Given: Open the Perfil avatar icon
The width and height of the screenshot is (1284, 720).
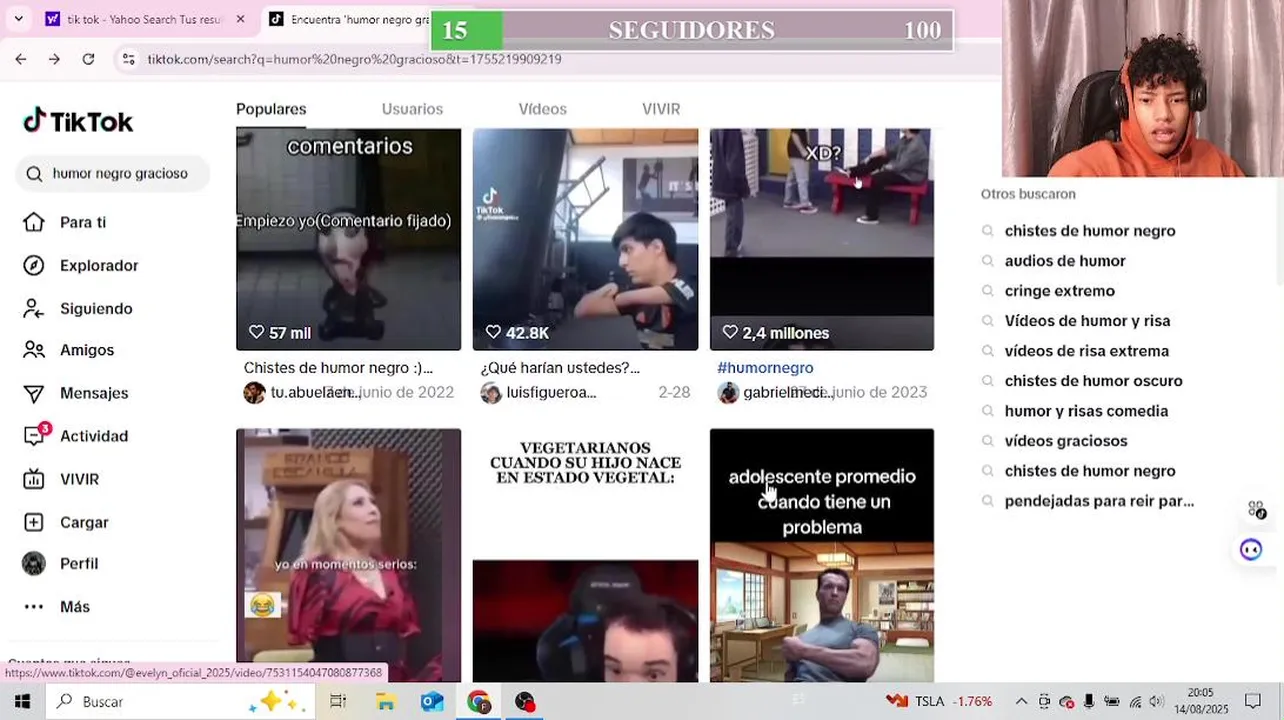Looking at the screenshot, I should pyautogui.click(x=34, y=563).
